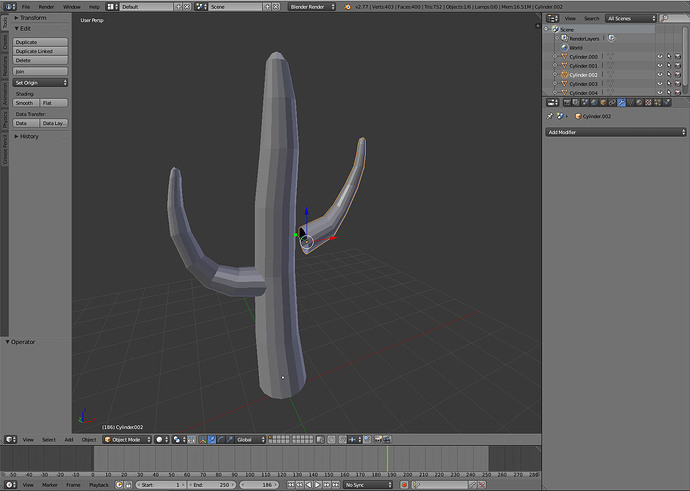690x491 pixels.
Task: Click the 3D View editor type icon
Action: [x=11, y=440]
